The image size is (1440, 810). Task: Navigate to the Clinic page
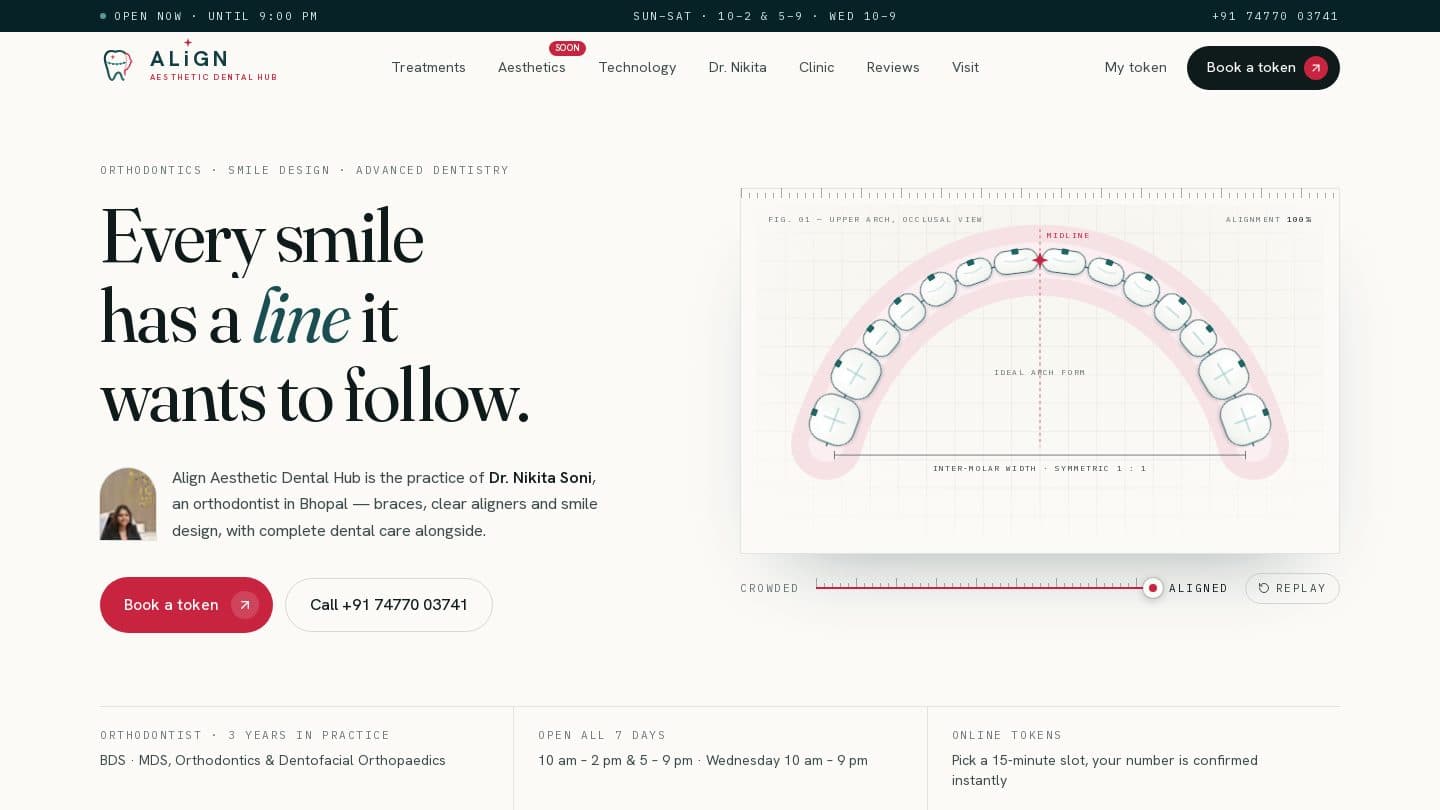pos(816,67)
